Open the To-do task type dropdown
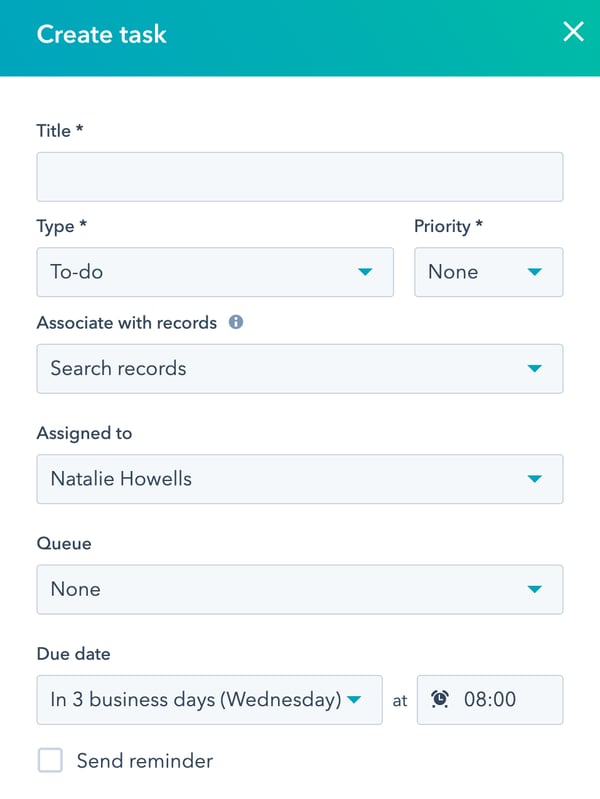This screenshot has height=799, width=600. (200, 272)
